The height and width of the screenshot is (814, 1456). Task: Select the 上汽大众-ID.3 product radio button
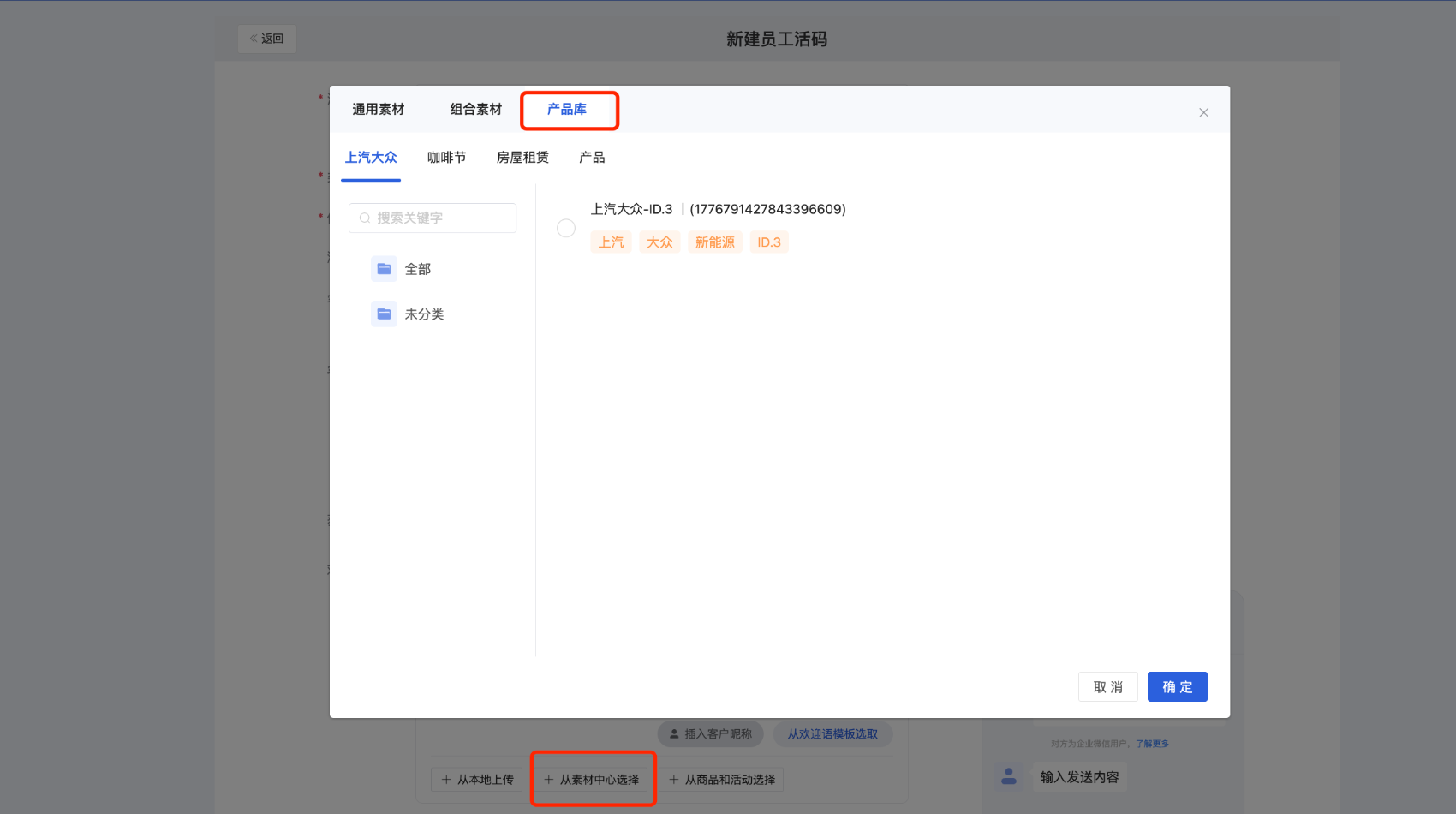pos(566,228)
